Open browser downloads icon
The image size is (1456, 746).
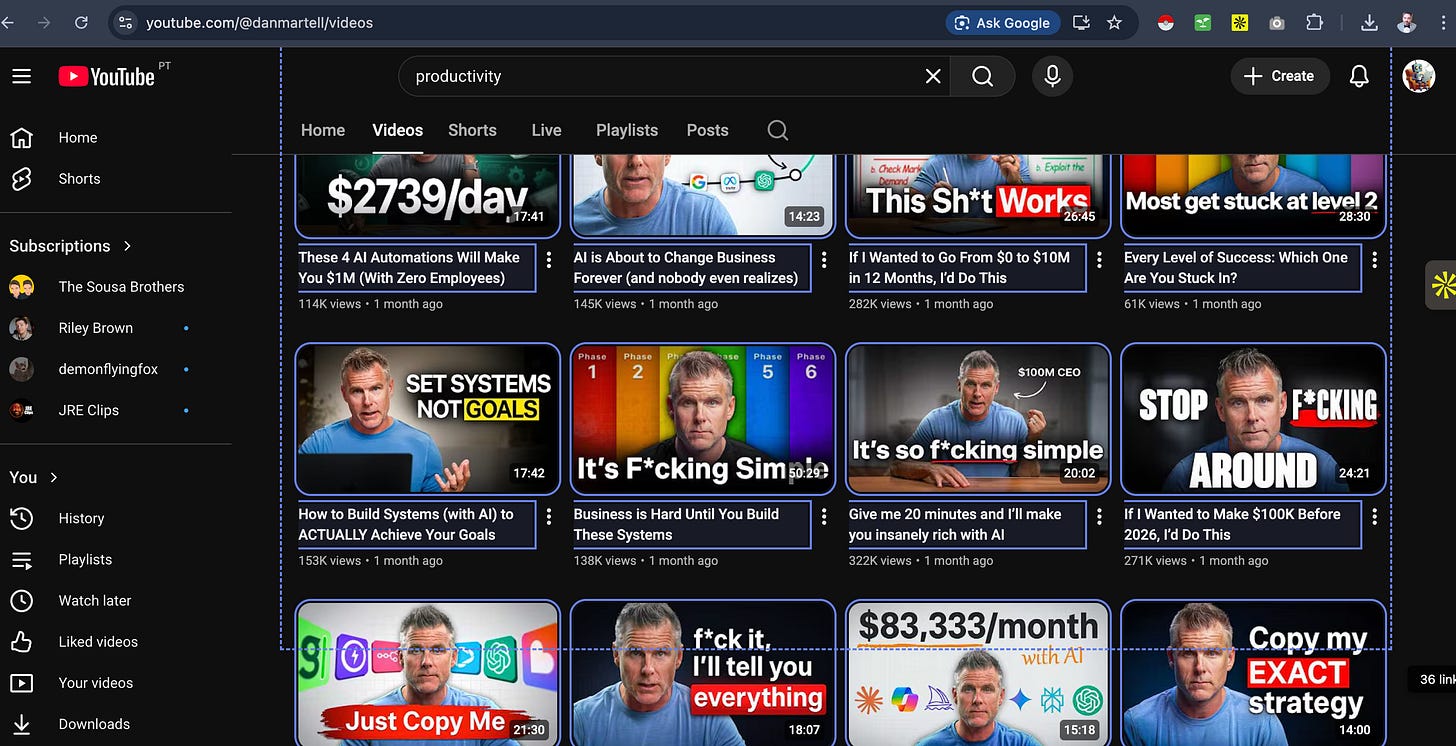coord(1370,22)
